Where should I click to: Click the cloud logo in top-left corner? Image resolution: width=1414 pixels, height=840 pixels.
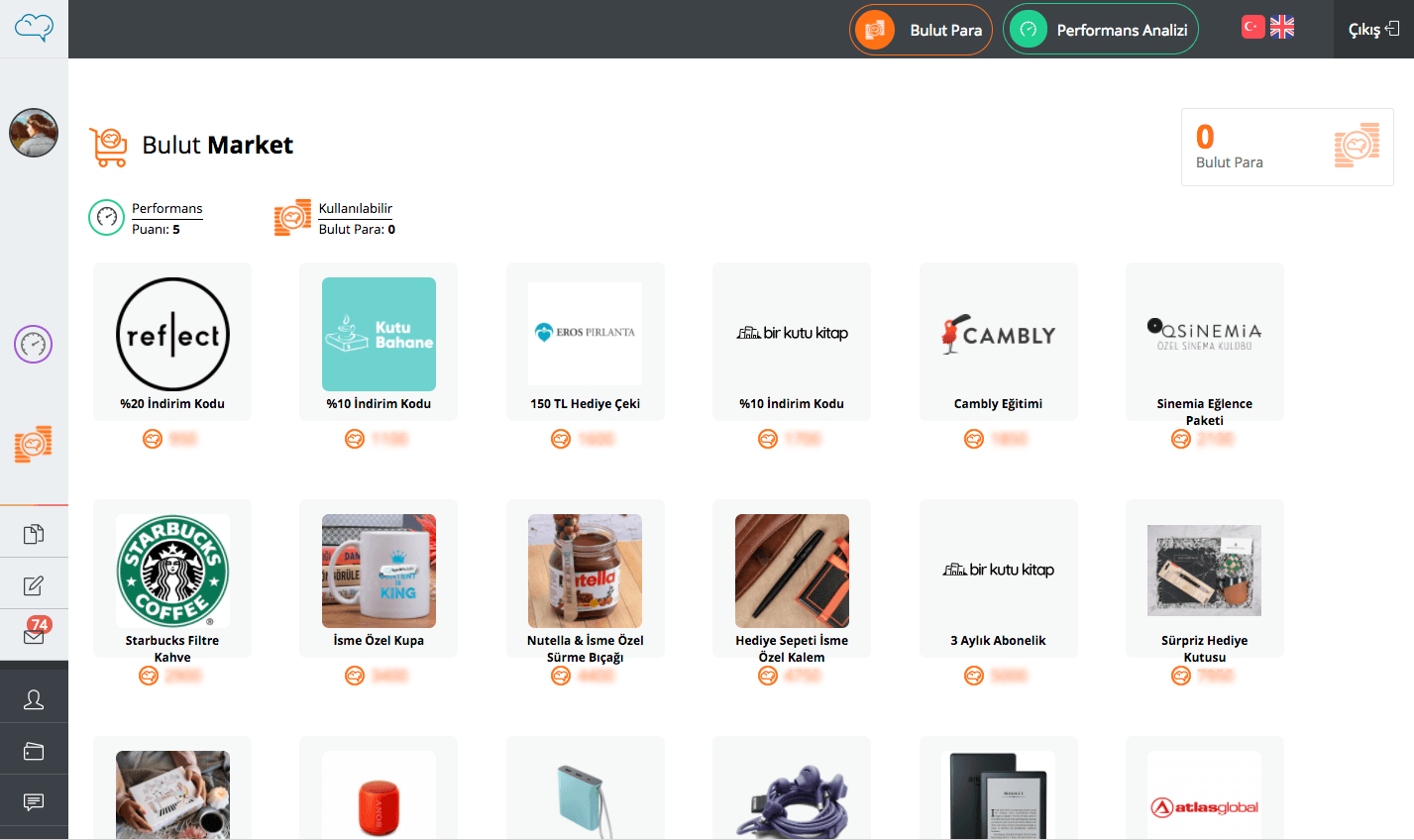(34, 27)
